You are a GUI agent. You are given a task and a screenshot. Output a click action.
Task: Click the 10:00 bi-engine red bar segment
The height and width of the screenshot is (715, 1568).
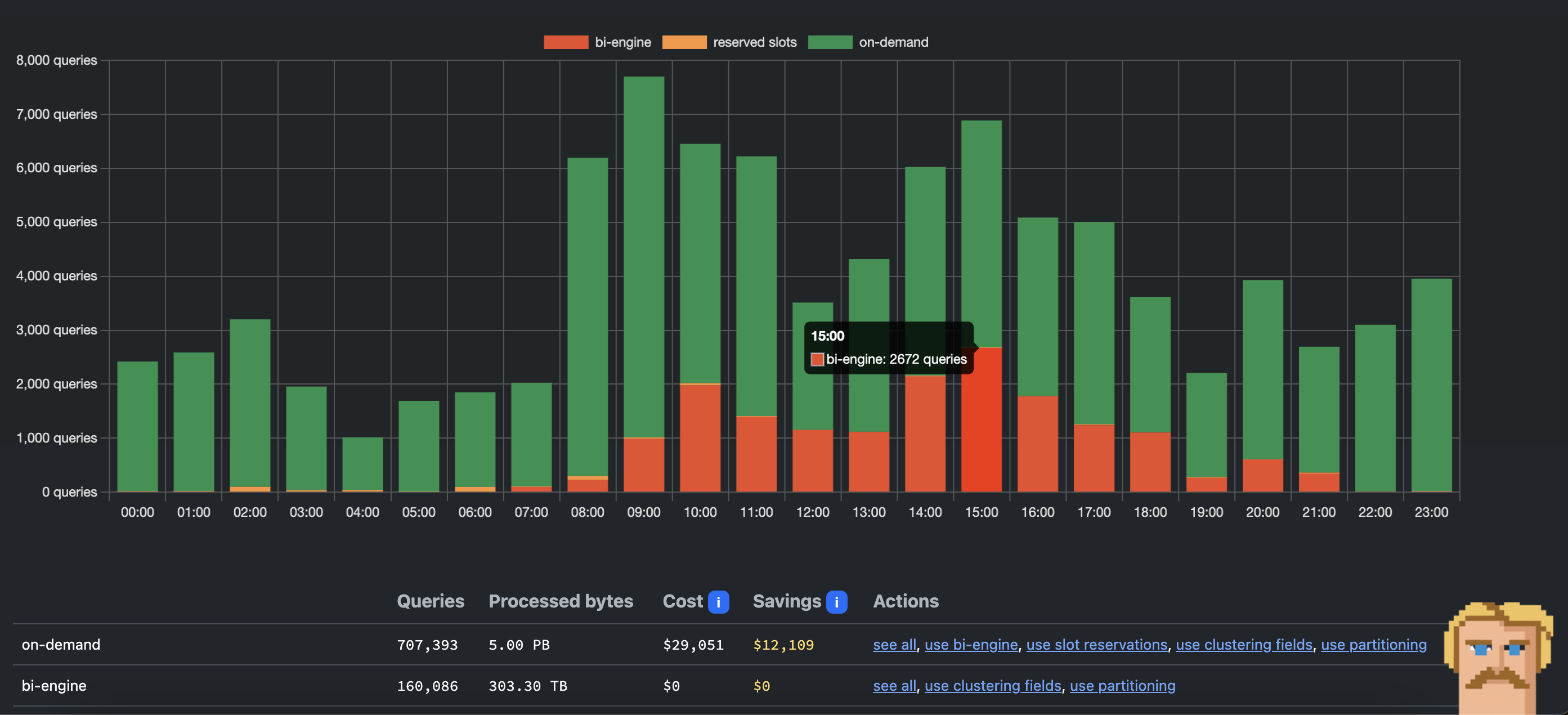[x=700, y=439]
